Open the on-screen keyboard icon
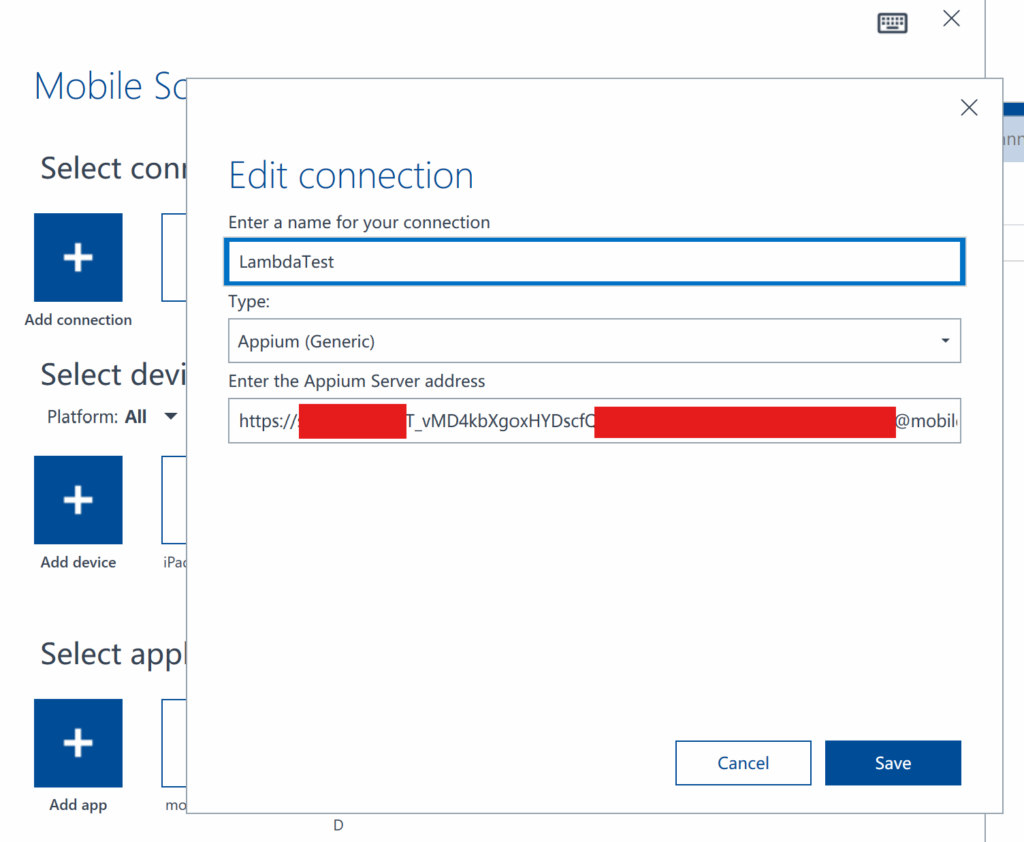The height and width of the screenshot is (842, 1024). [x=892, y=23]
